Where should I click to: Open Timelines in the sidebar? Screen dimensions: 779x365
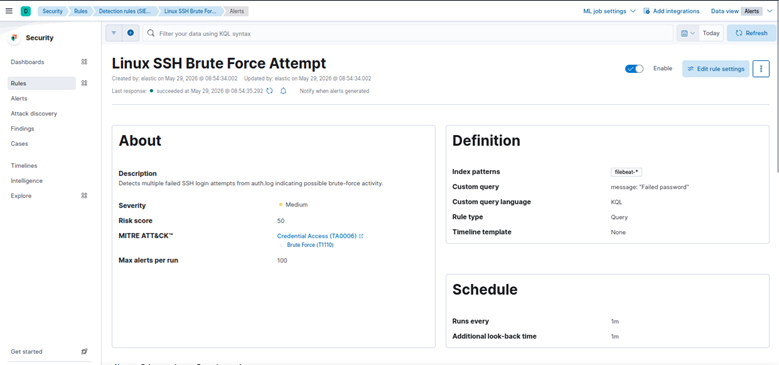coord(24,166)
